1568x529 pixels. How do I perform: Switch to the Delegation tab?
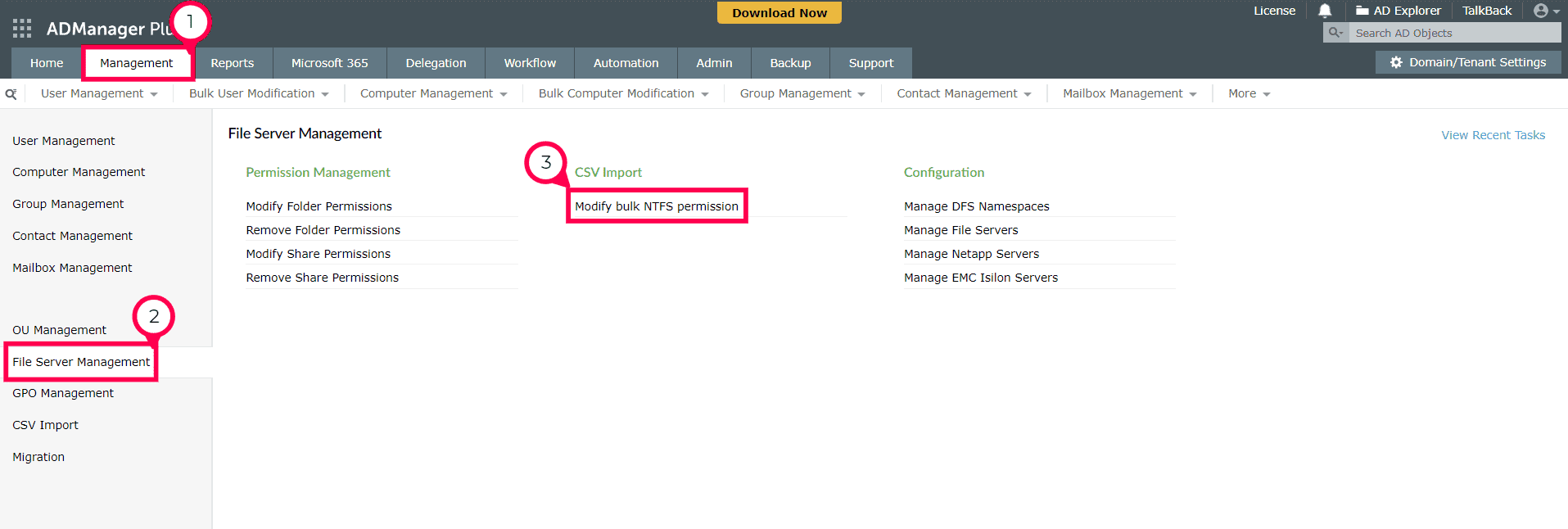tap(436, 63)
